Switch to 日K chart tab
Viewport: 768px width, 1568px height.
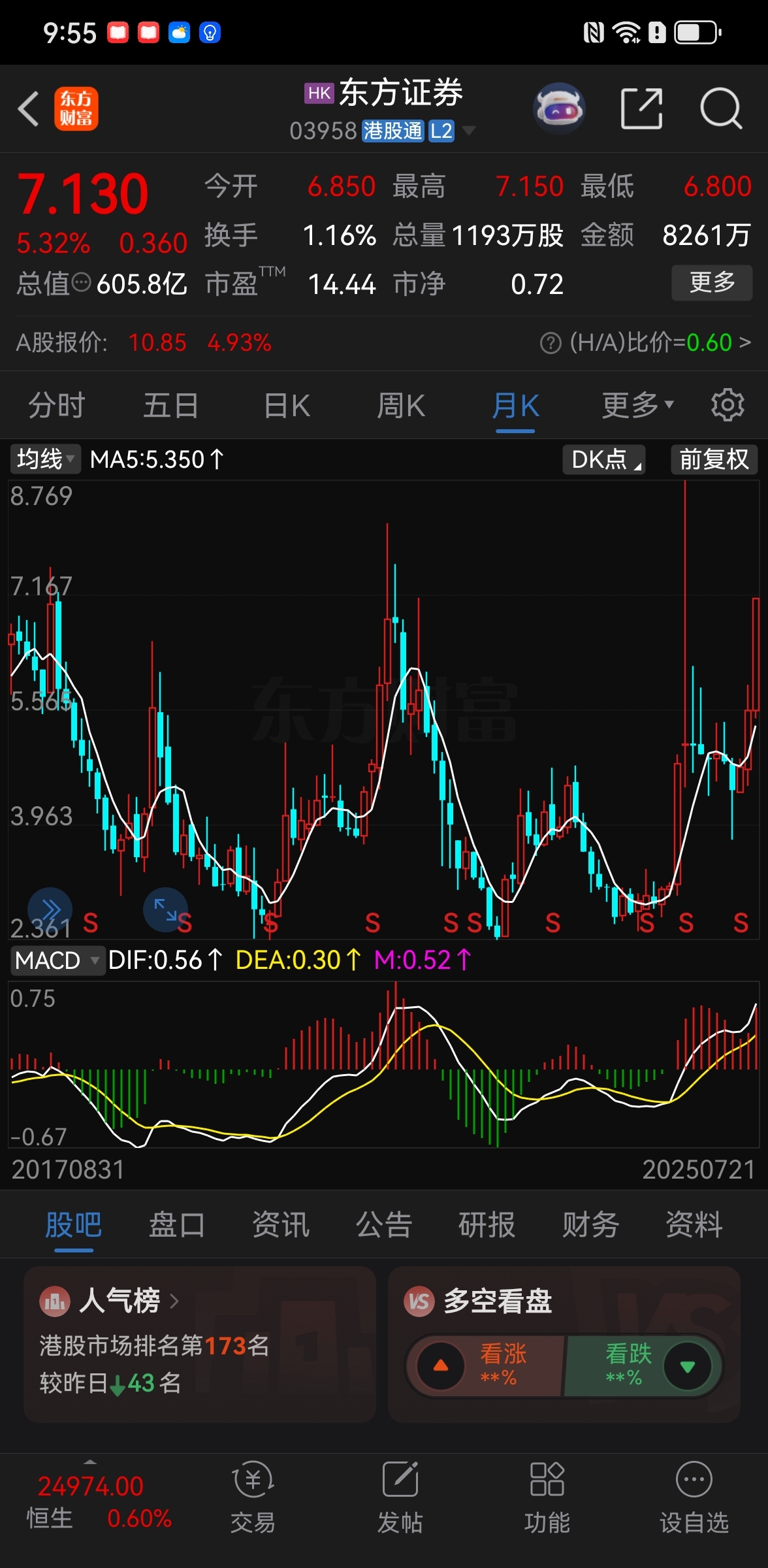coord(287,405)
